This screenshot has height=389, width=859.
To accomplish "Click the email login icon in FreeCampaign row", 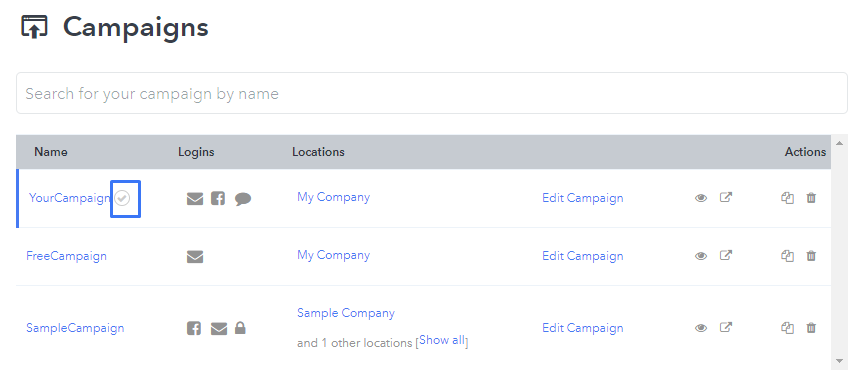I will pos(195,256).
